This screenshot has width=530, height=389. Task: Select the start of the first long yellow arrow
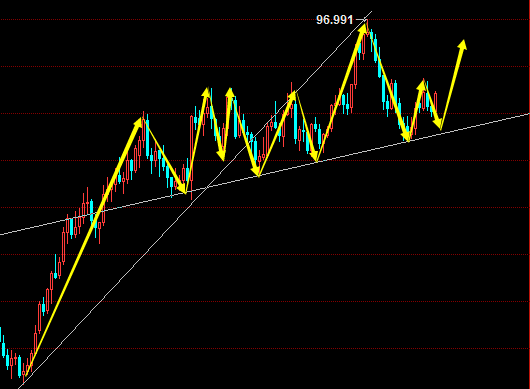pyautogui.click(x=27, y=373)
